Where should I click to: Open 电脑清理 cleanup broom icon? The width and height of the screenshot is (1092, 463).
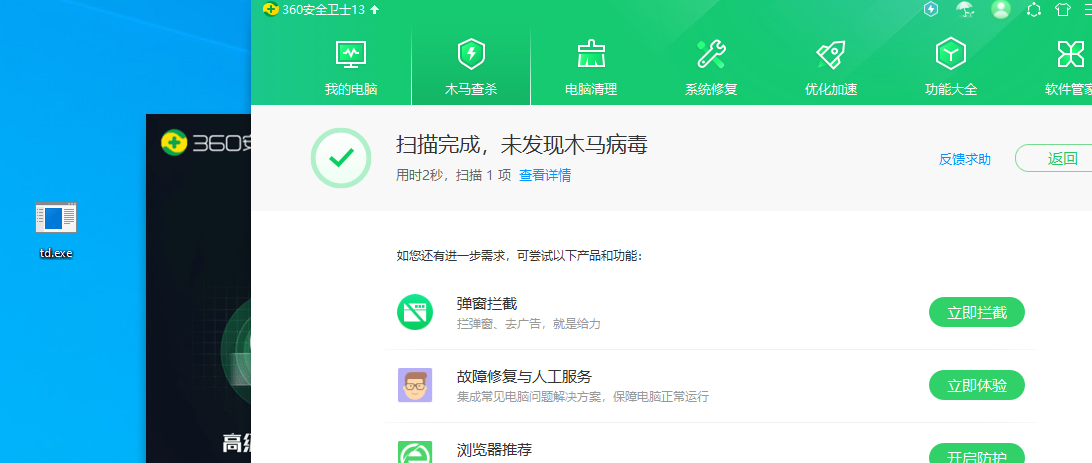(x=591, y=68)
